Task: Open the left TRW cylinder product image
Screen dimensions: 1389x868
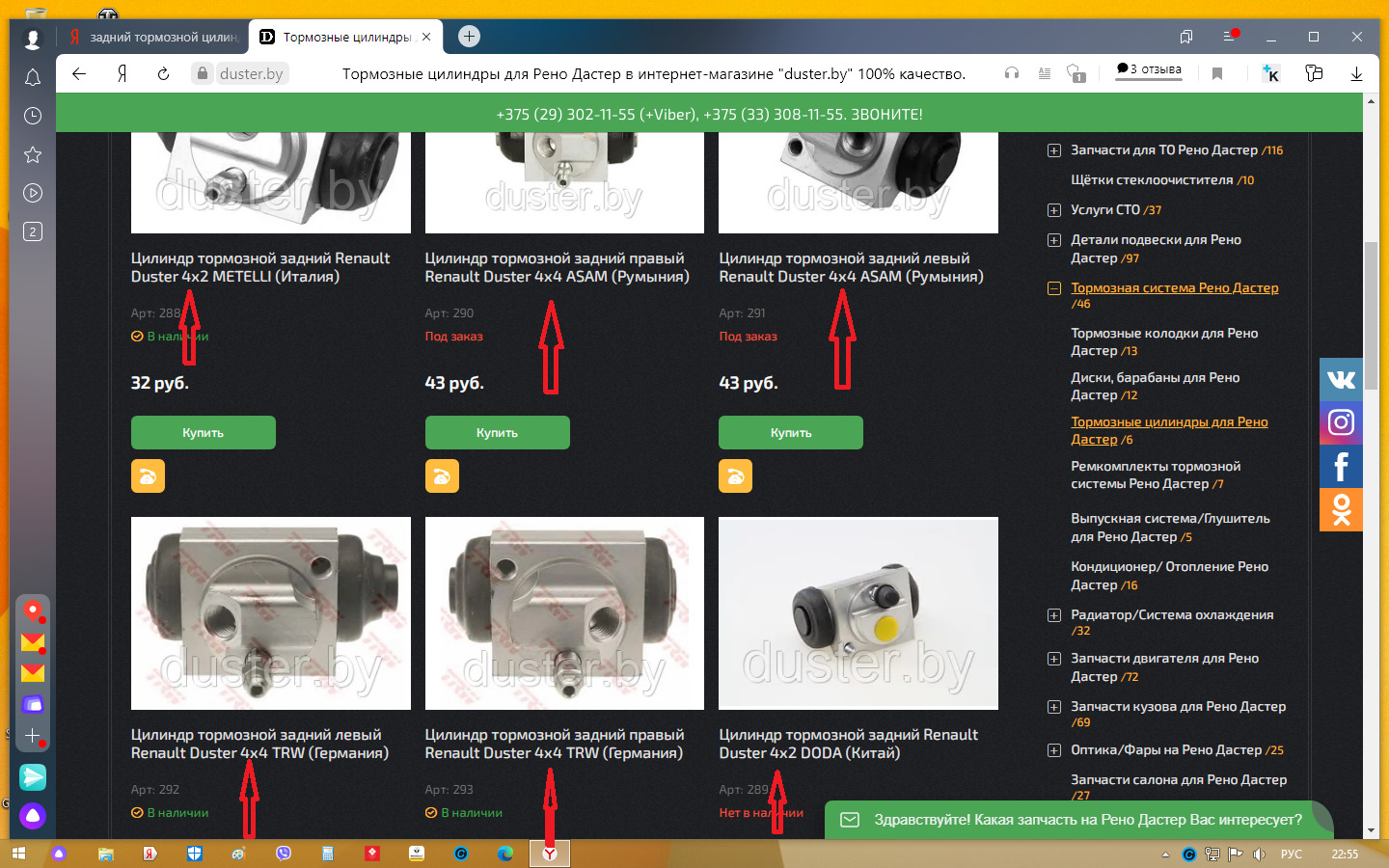Action: [x=271, y=613]
